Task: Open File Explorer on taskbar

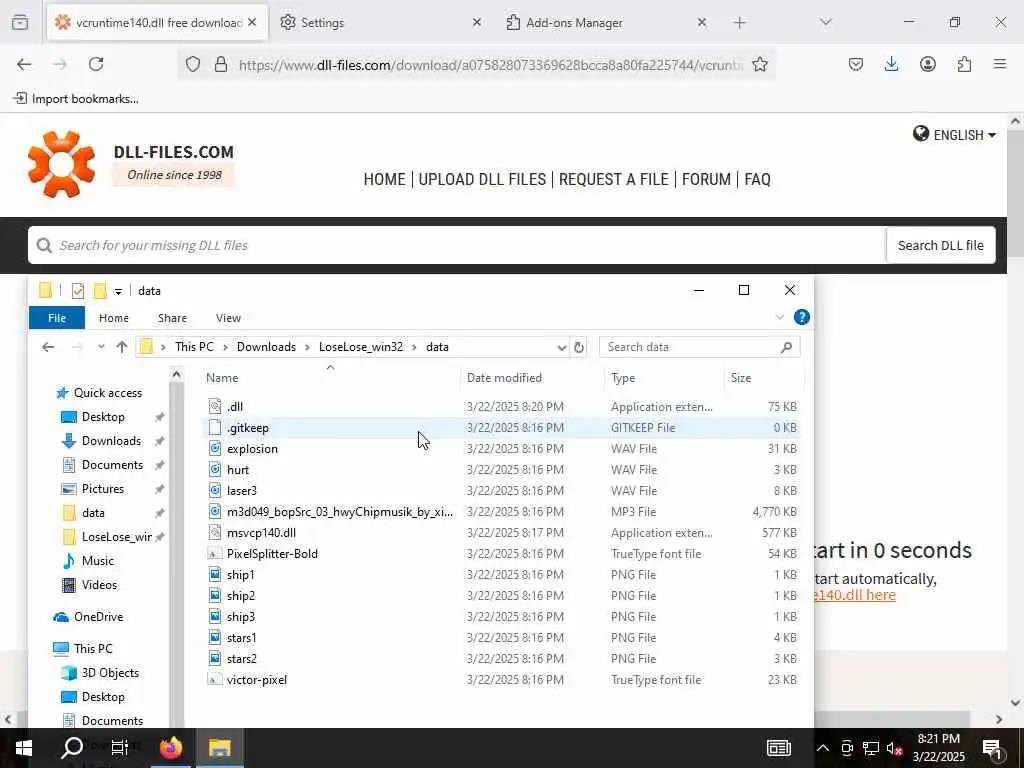Action: tap(219, 748)
